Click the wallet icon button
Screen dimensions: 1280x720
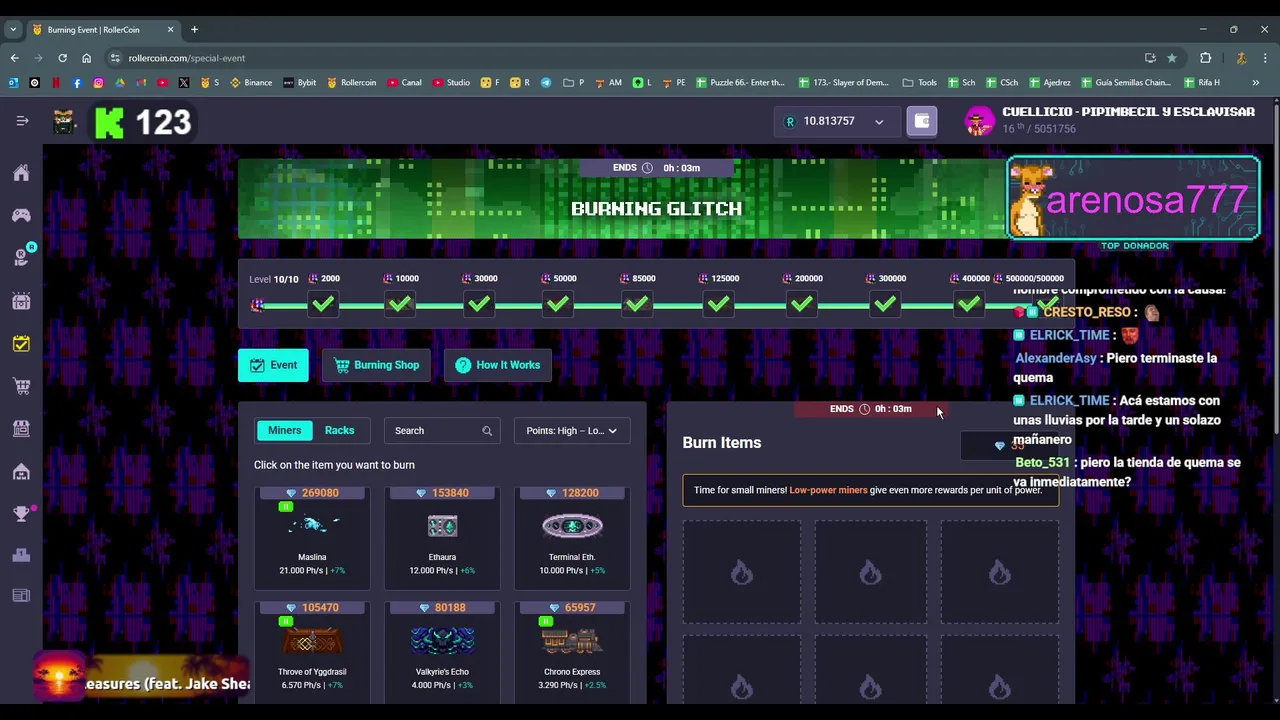922,121
